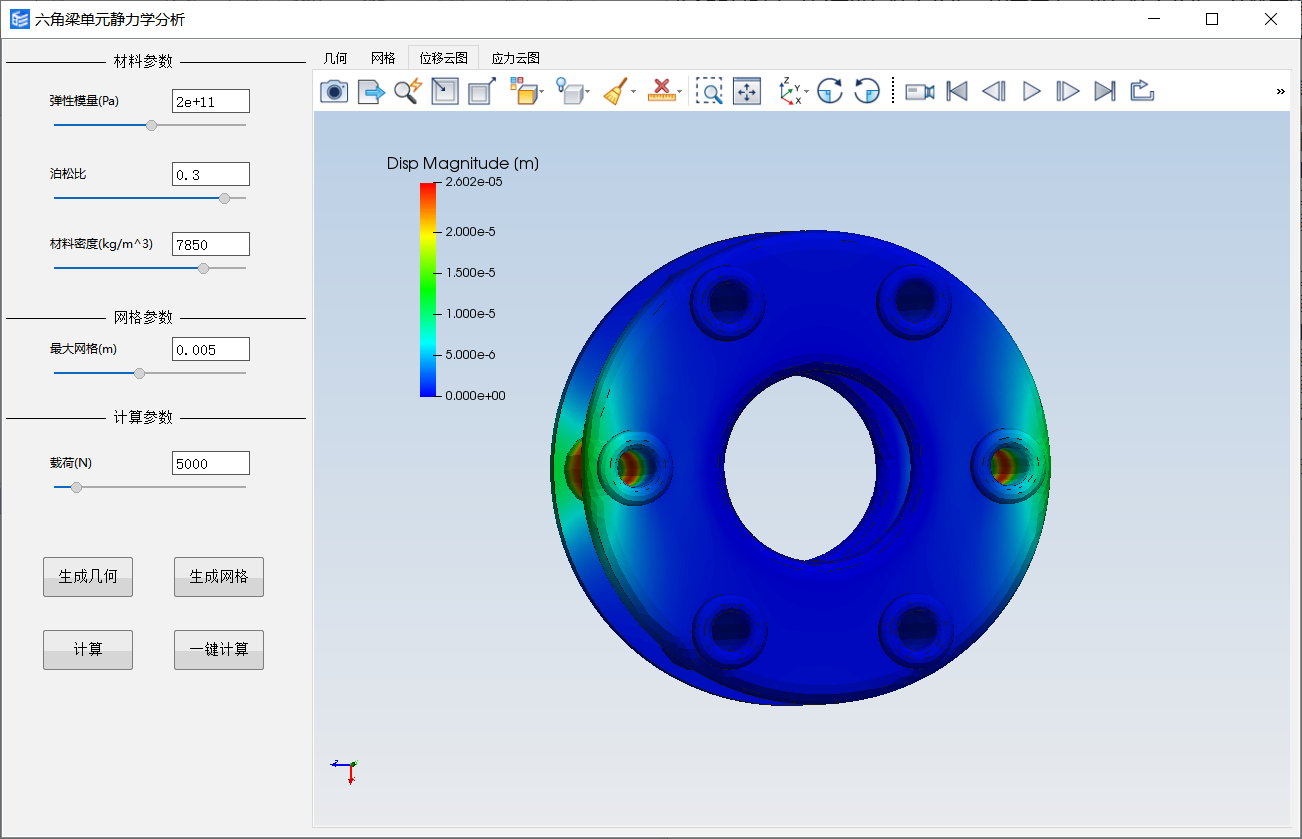Click the broom clear icon
The height and width of the screenshot is (839, 1302).
click(x=615, y=92)
